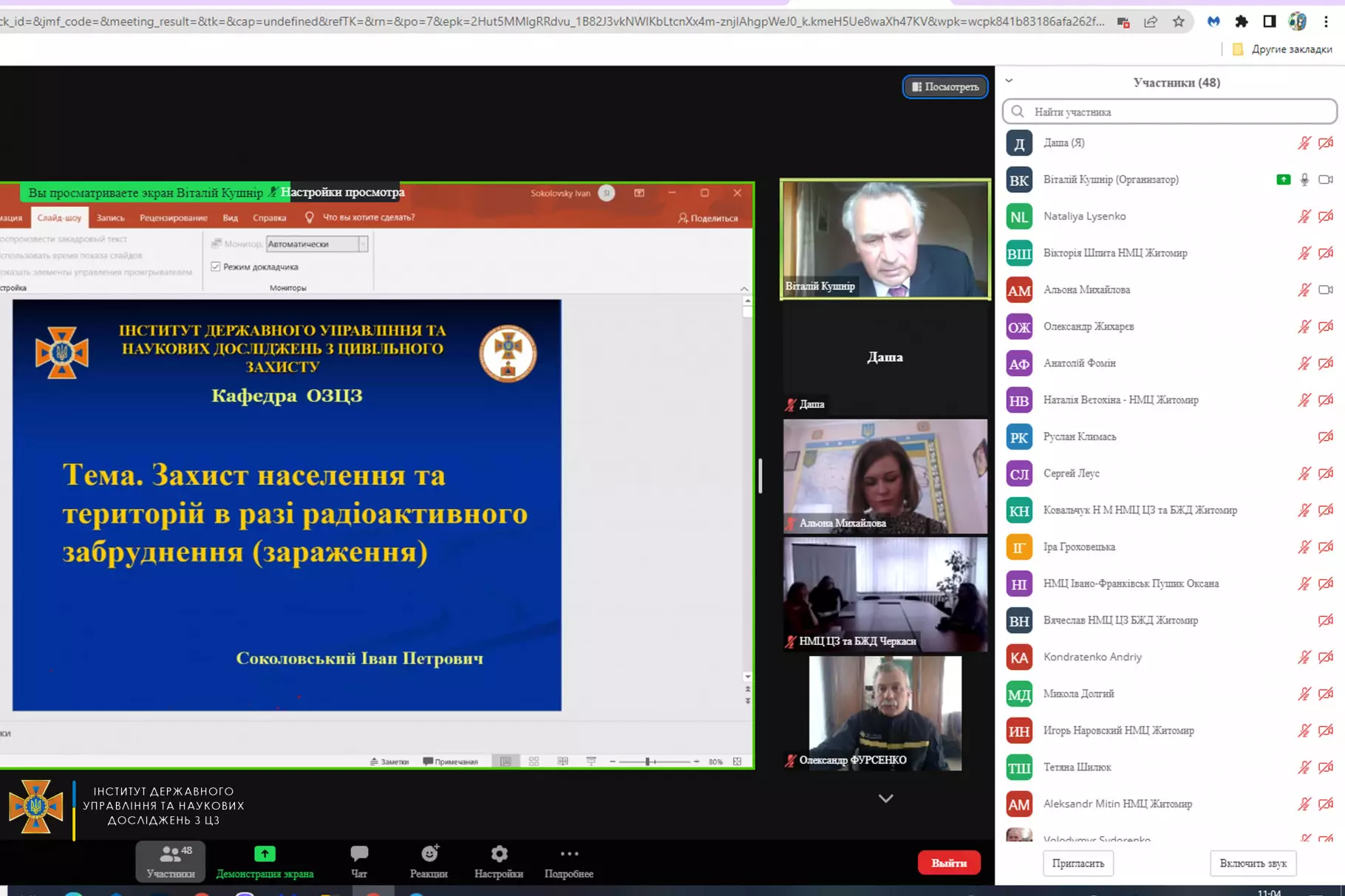Click the Поделиться share button in PowerPoint

click(x=708, y=218)
